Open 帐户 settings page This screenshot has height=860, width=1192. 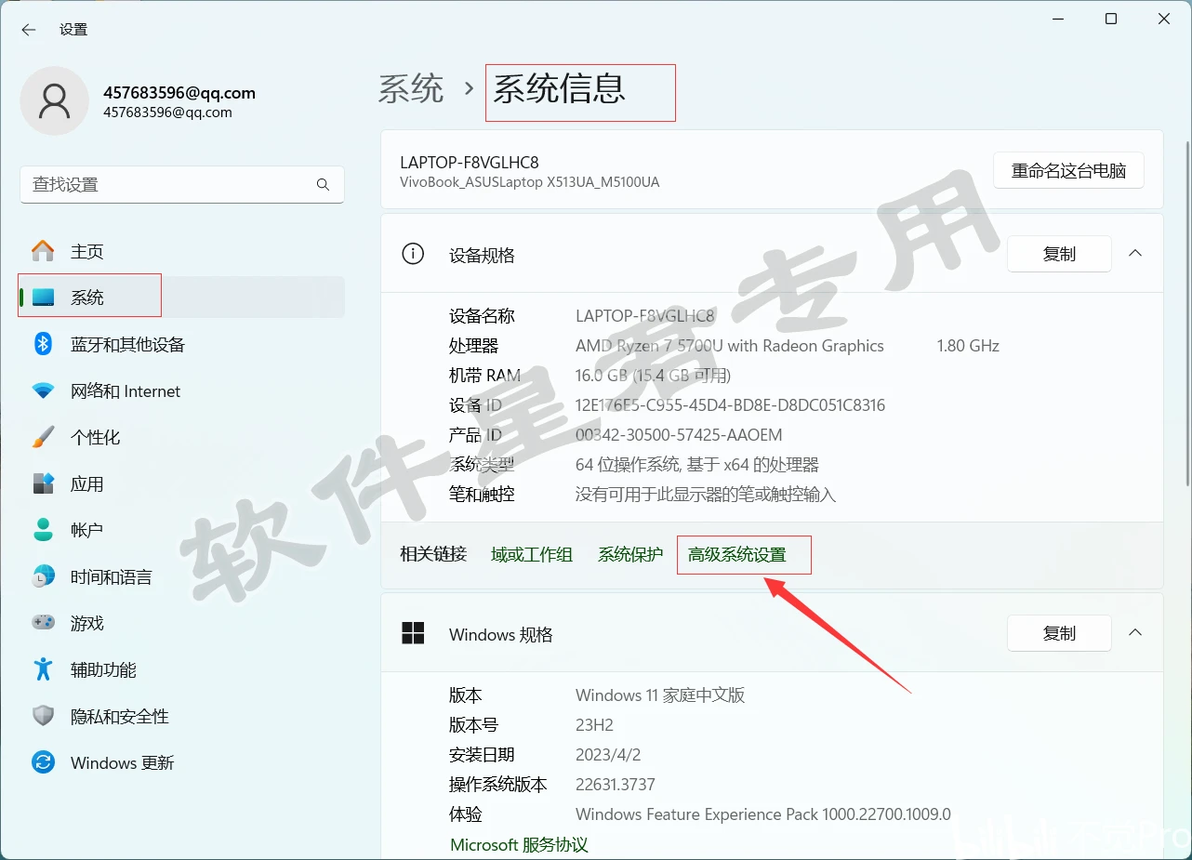tap(182, 530)
